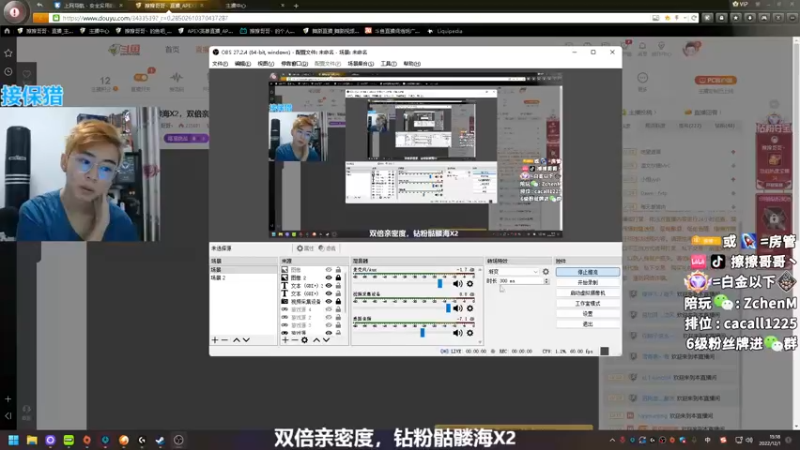Click mixer panel scroll-down arrow
800x450 pixels.
pos(480,342)
